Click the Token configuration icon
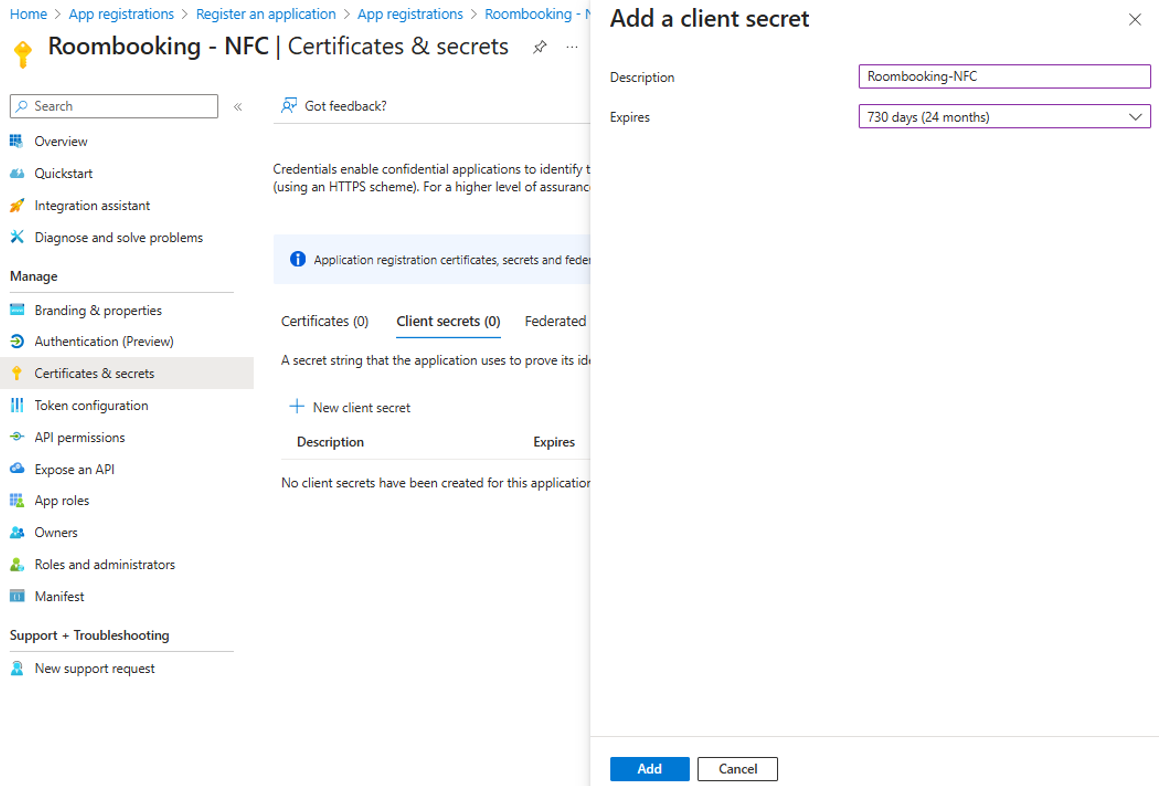The height and width of the screenshot is (786, 1167). 16,405
